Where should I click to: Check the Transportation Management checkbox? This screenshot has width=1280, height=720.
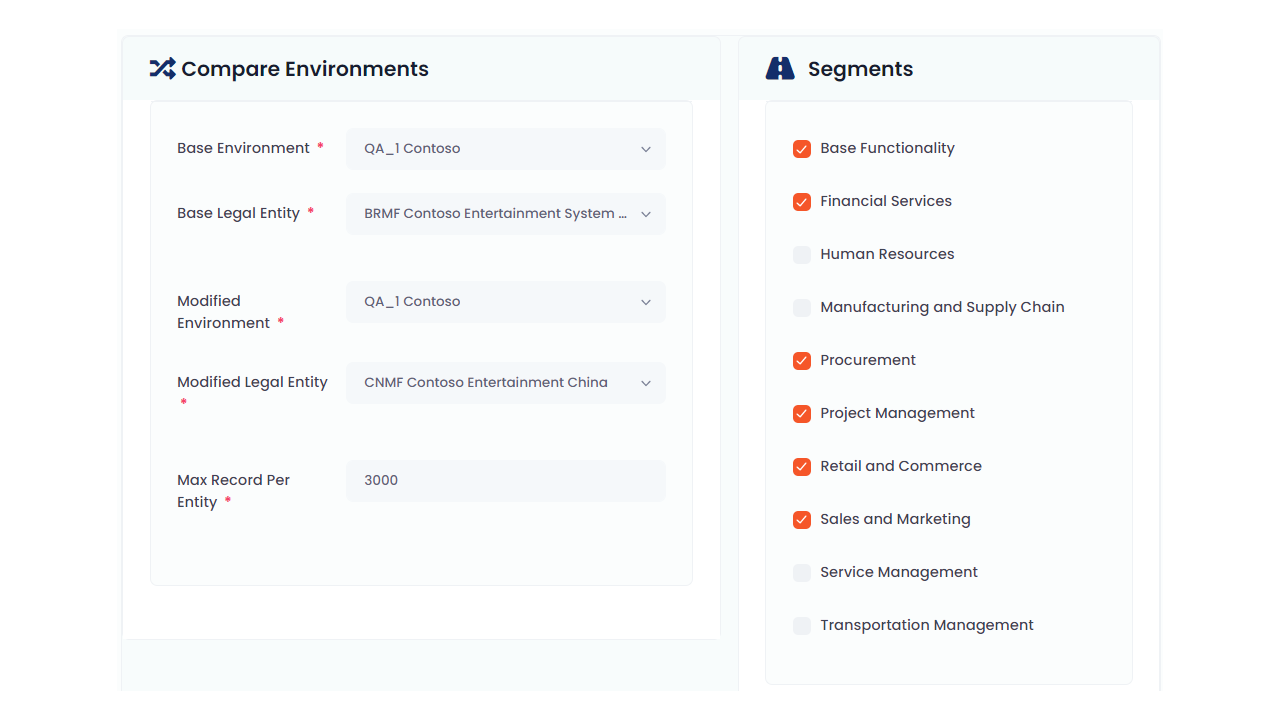802,626
